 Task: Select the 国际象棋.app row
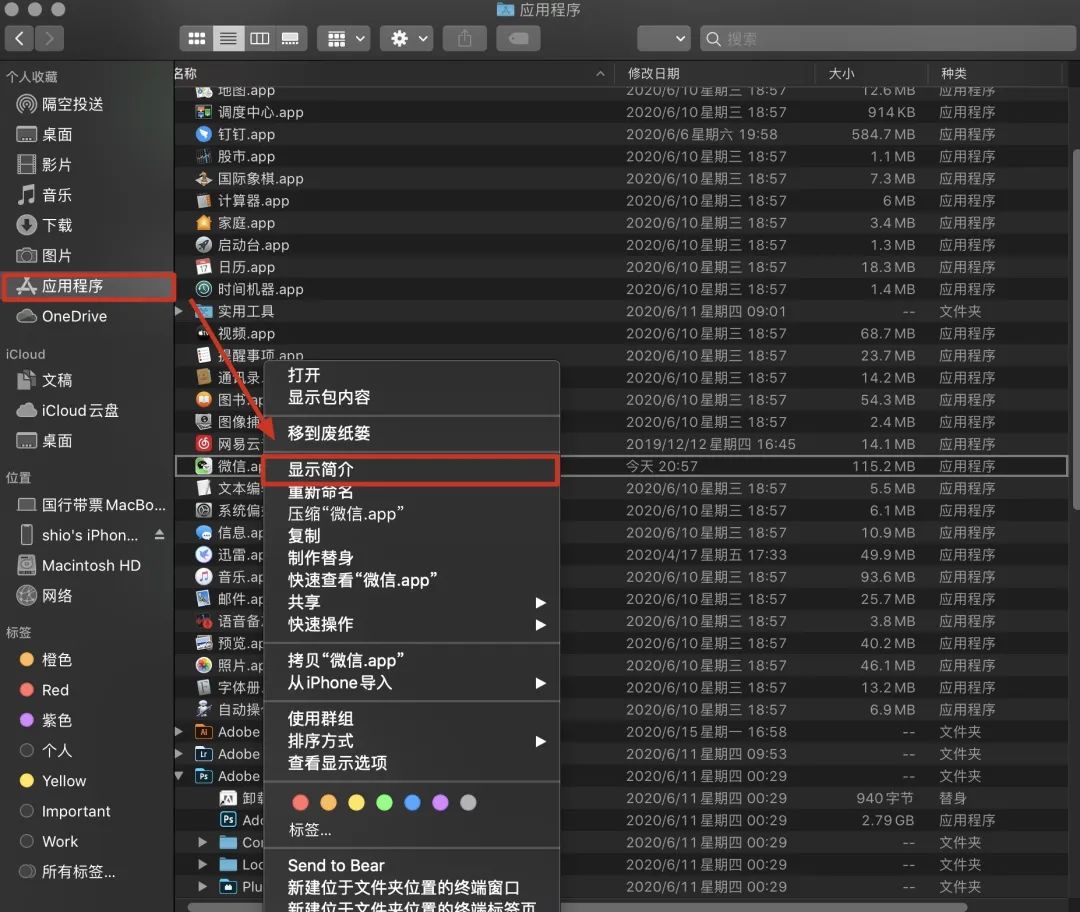coord(621,178)
